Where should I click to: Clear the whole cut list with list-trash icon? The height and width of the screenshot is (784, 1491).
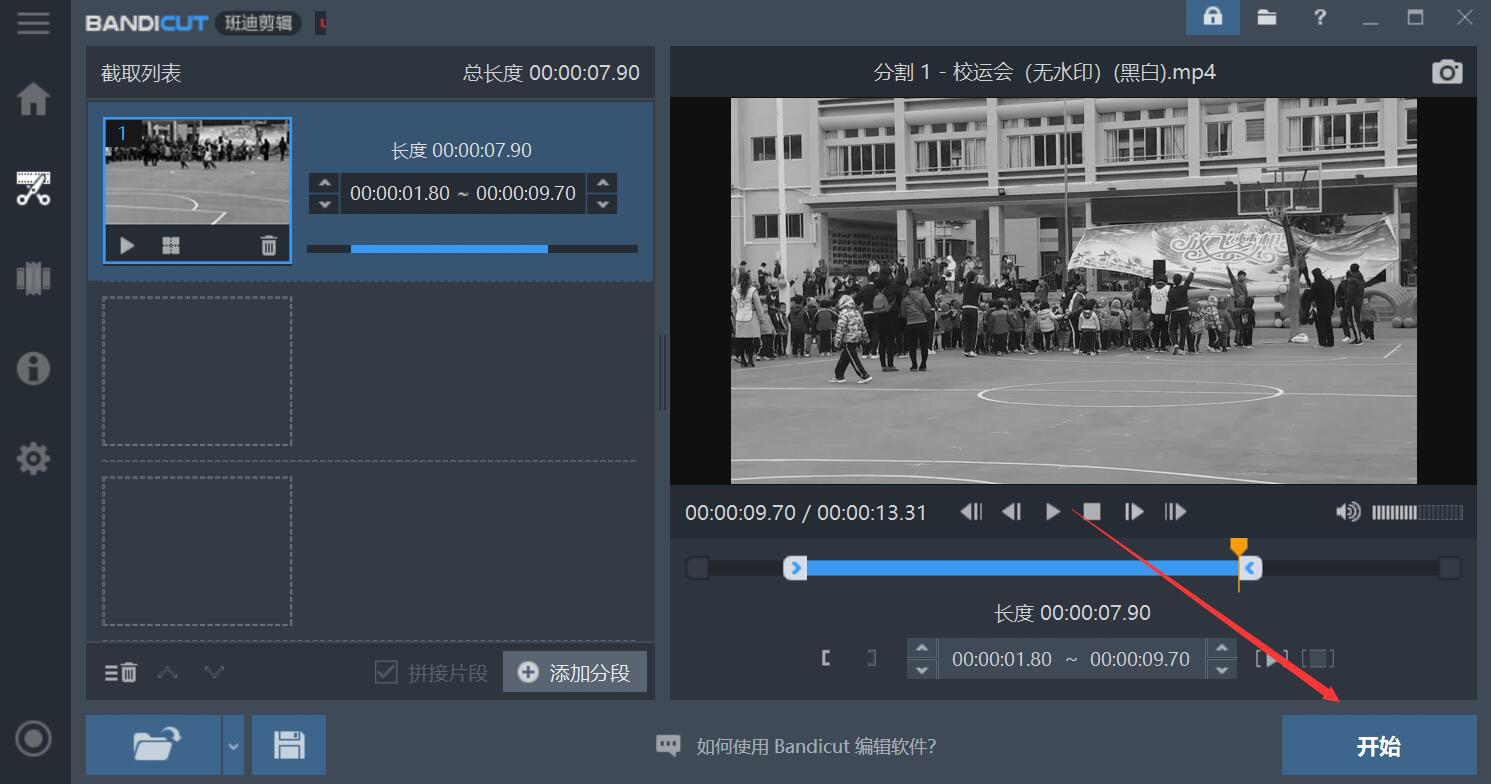[x=121, y=672]
